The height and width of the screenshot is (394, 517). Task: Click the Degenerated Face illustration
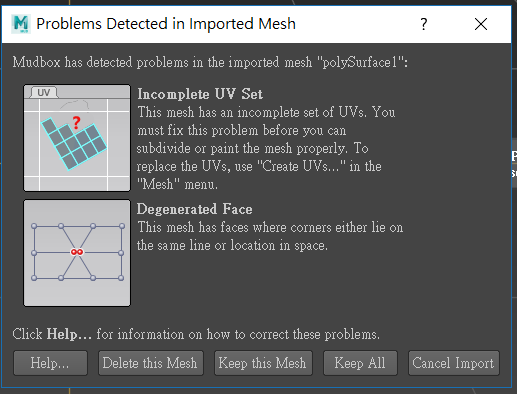tap(77, 253)
